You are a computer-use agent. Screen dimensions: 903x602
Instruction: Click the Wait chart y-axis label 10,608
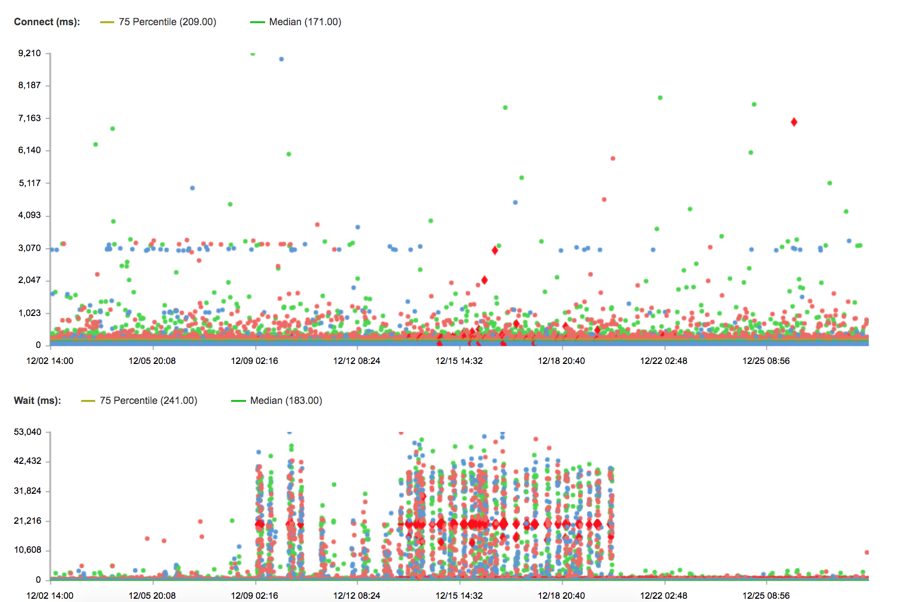click(28, 550)
